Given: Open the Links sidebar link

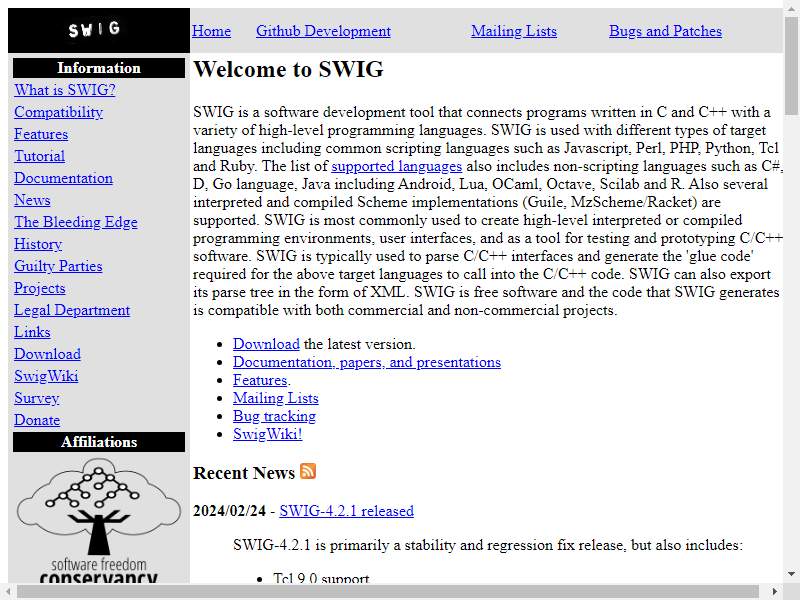Looking at the screenshot, I should coord(32,332).
